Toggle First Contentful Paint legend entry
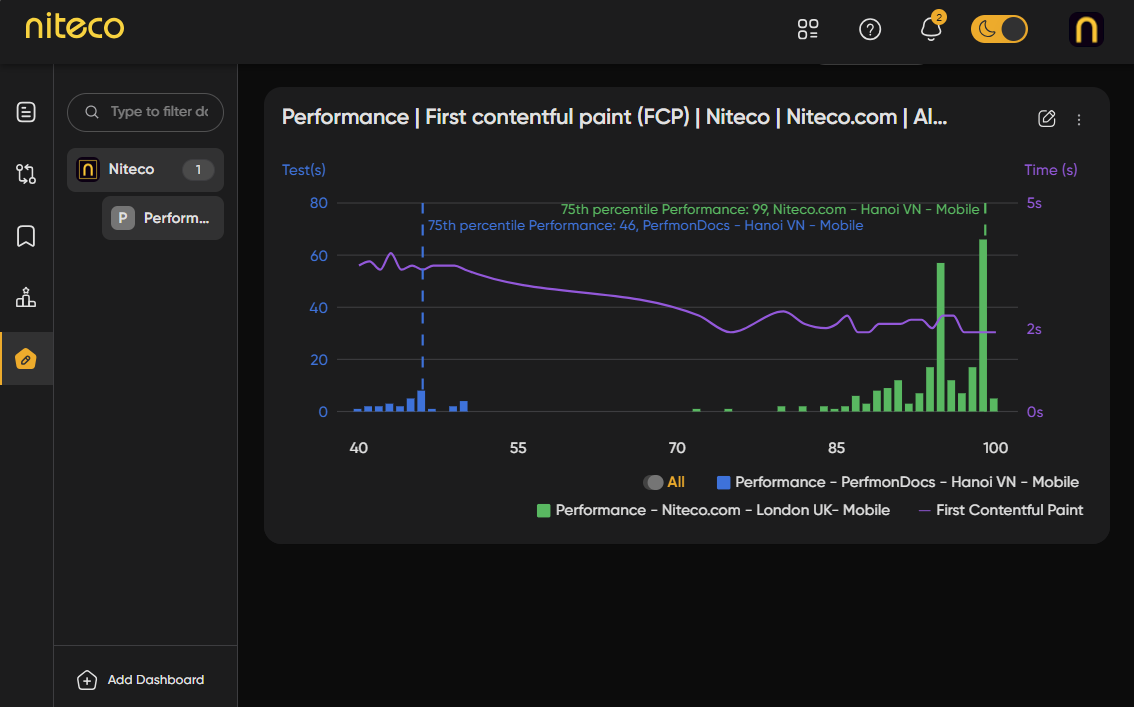 [x=1000, y=510]
